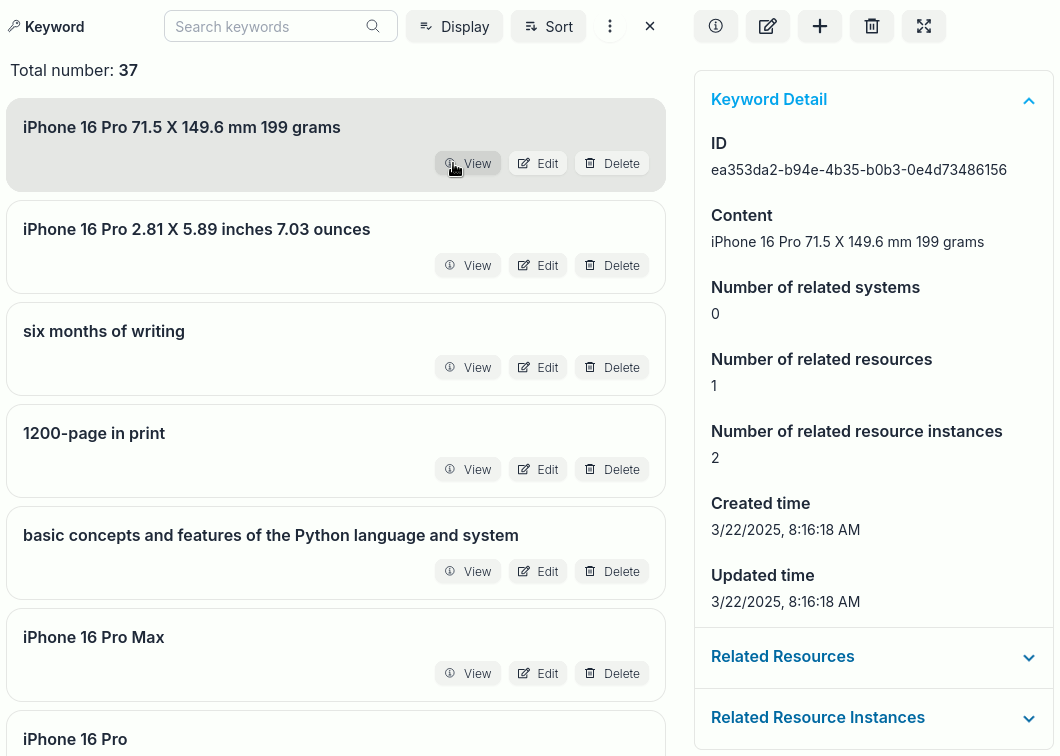Delete the six months of writing keyword
Screen dimensions: 1060x756
612,368
